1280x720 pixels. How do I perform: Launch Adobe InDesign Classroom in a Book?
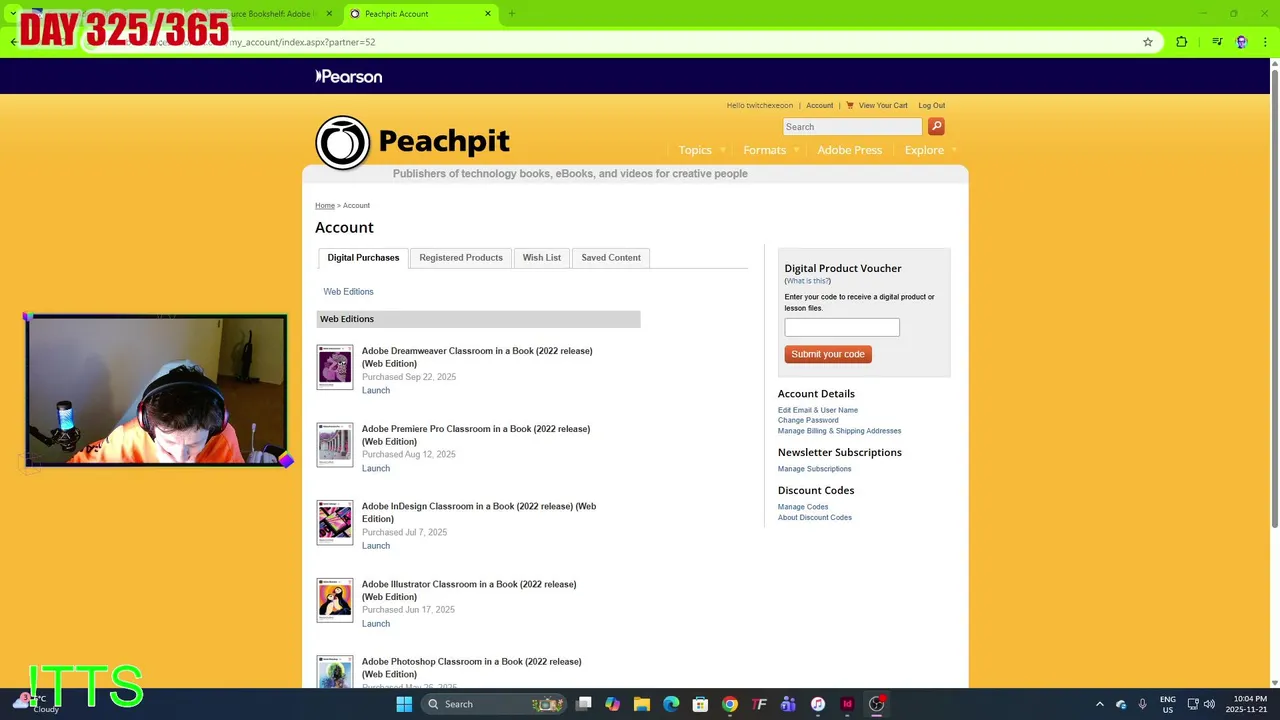click(x=376, y=546)
